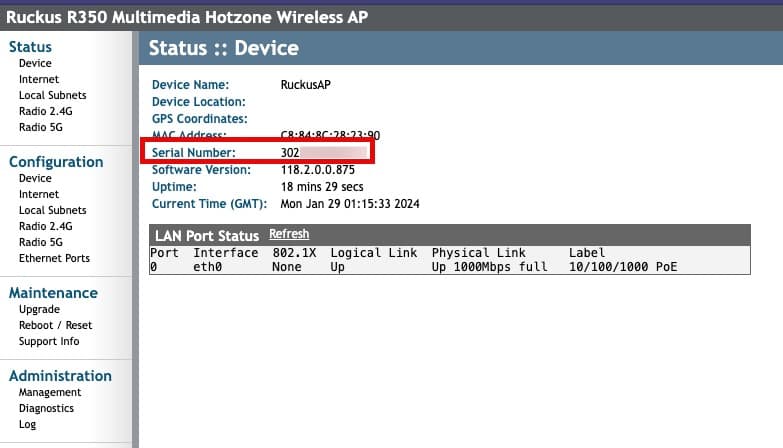Click the Serial Number label
The height and width of the screenshot is (448, 783).
coord(194,153)
